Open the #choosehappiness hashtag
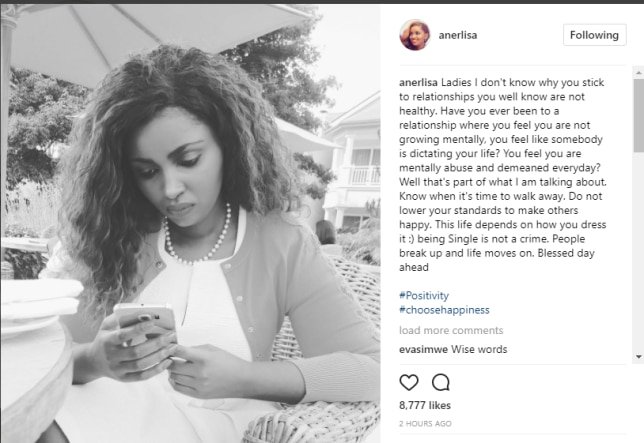 point(444,310)
